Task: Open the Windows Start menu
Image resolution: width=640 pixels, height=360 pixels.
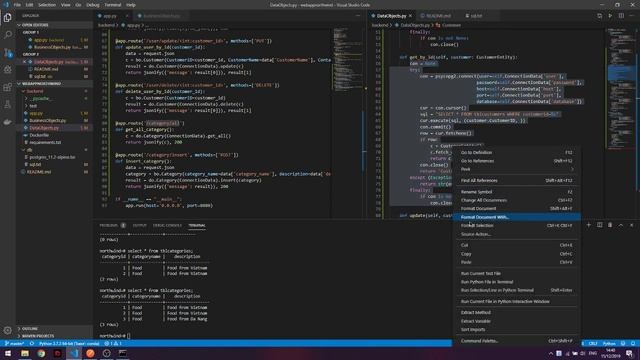Action: pyautogui.click(x=8, y=353)
